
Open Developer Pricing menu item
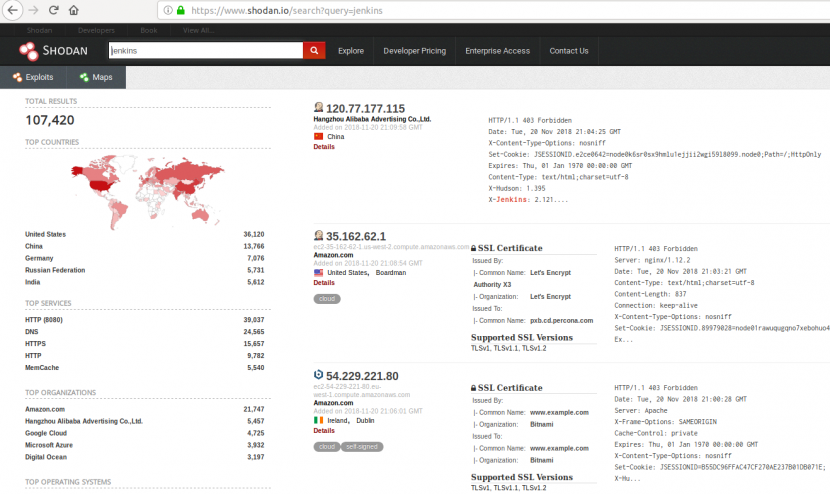(414, 51)
